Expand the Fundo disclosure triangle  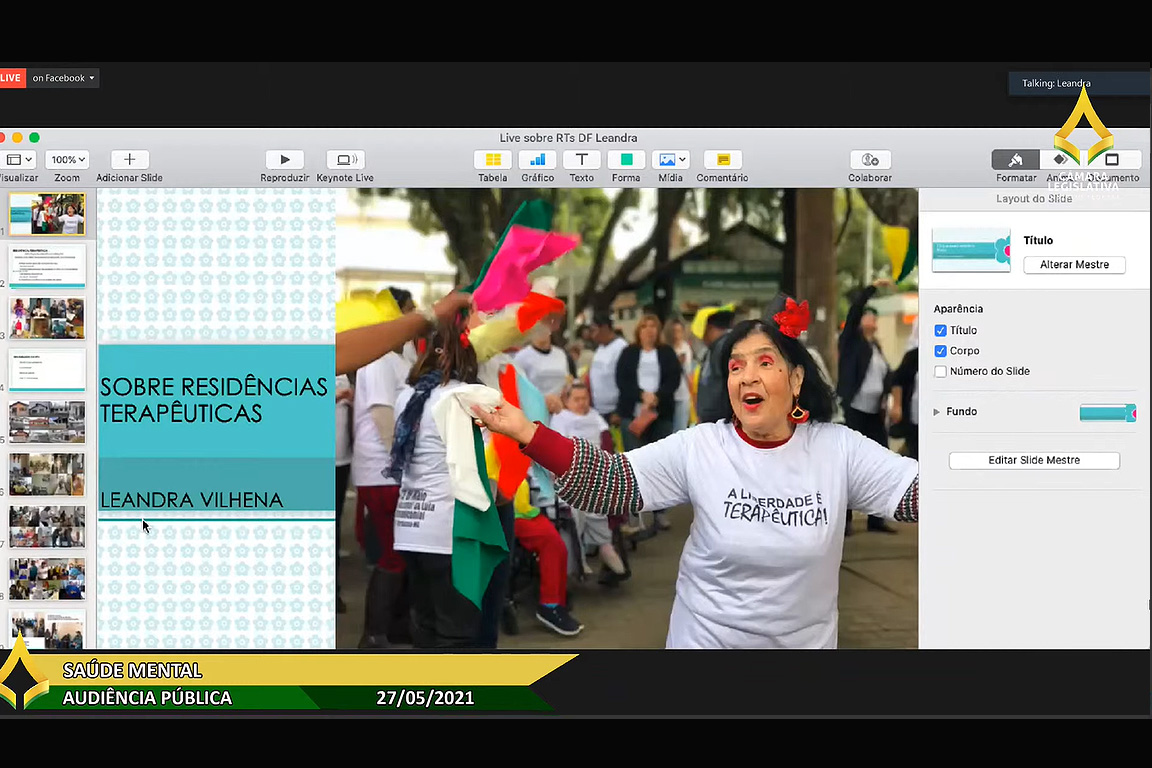(x=937, y=412)
